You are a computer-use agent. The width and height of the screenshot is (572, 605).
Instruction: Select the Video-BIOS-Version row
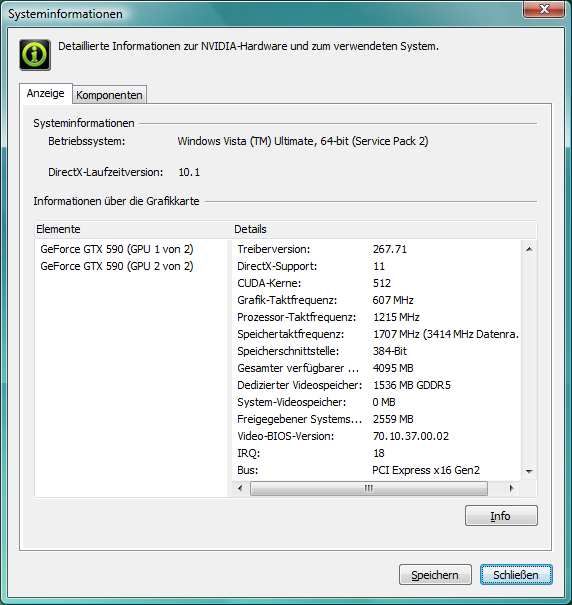pyautogui.click(x=377, y=436)
